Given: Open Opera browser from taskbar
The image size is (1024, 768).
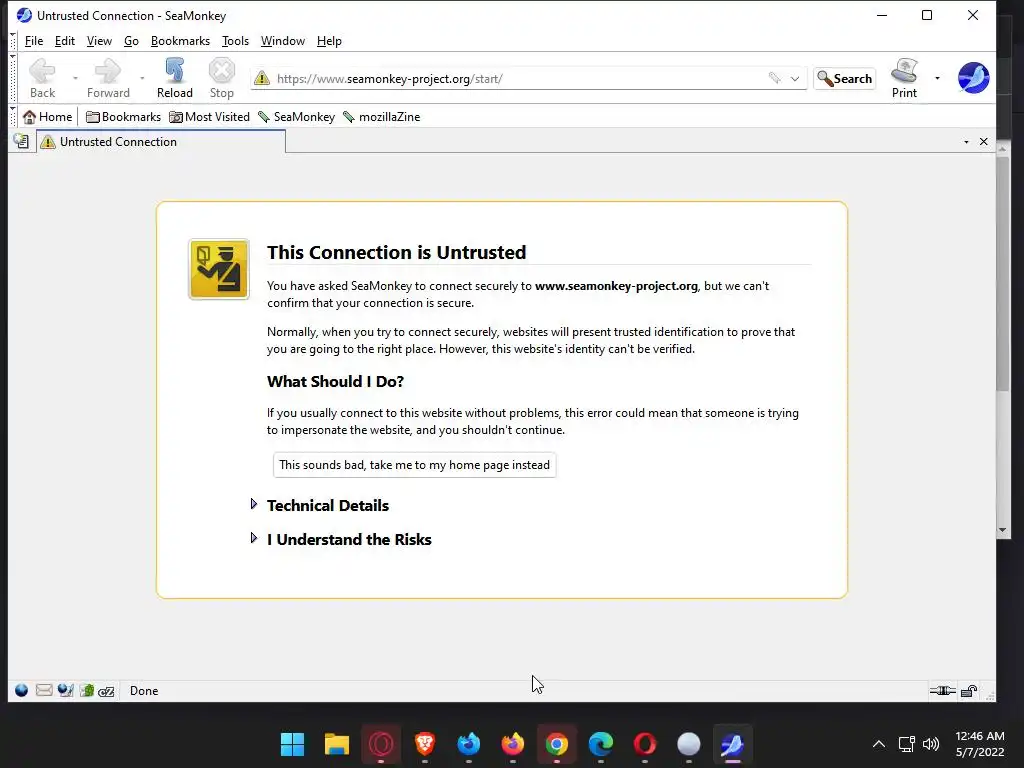Looking at the screenshot, I should point(645,744).
